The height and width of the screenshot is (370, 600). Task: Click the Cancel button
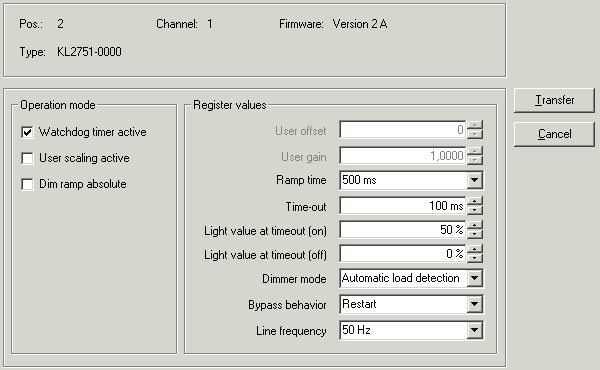click(554, 134)
